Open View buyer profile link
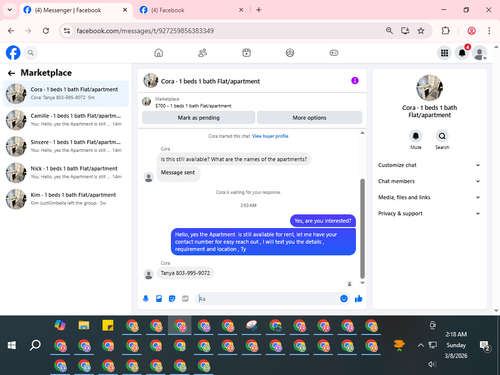 (x=270, y=136)
